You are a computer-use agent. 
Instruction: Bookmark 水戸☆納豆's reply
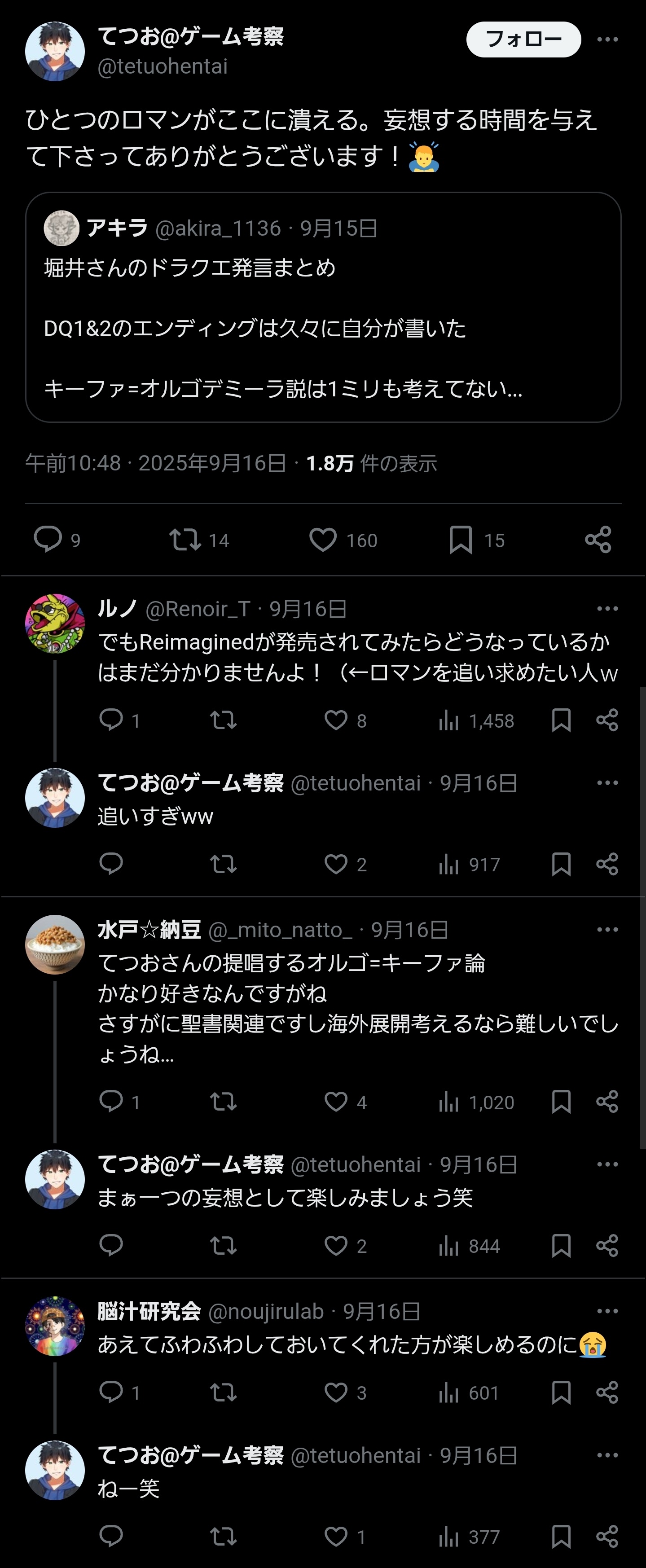561,1102
